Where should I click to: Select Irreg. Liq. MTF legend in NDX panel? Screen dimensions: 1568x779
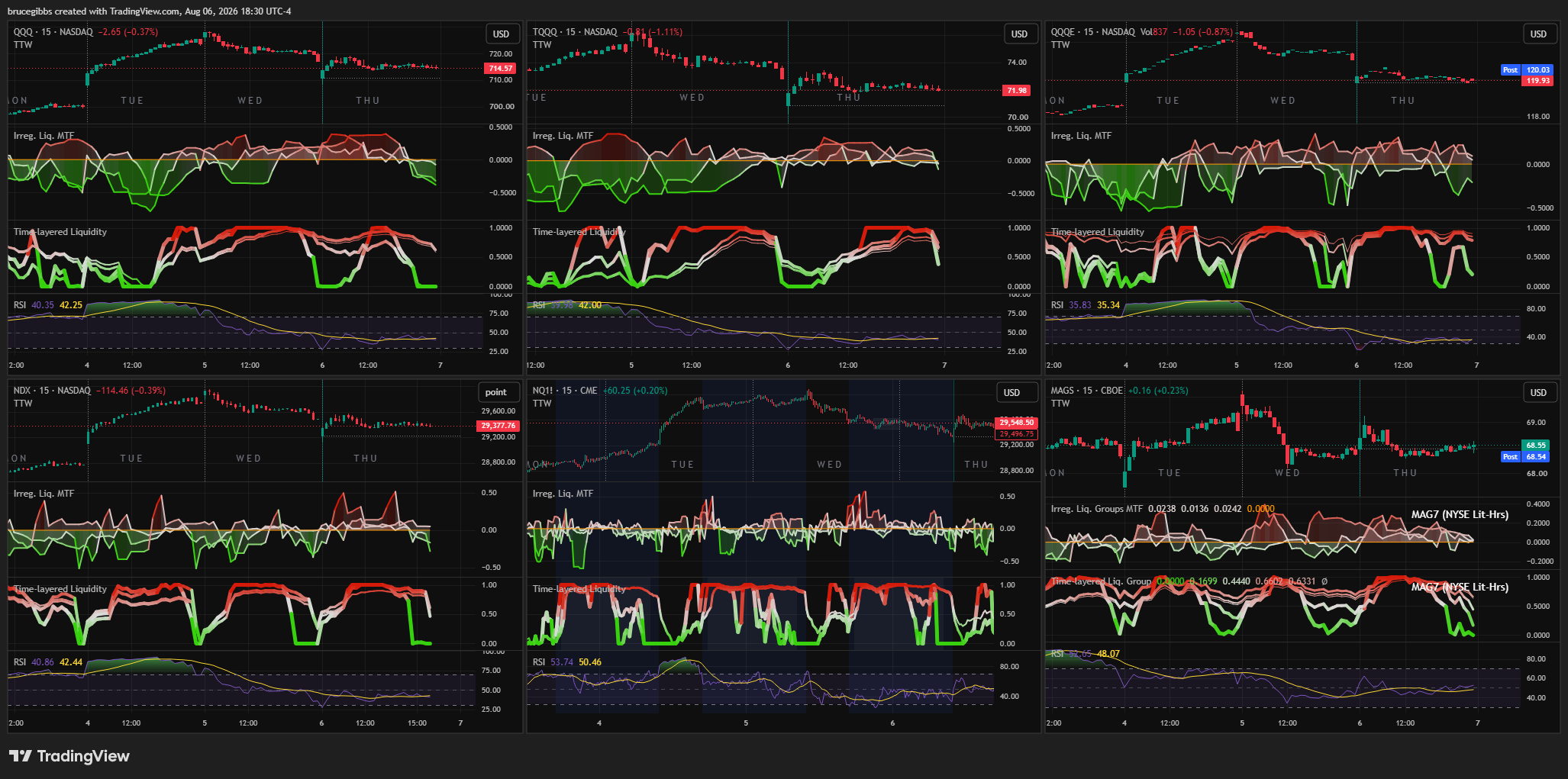(x=44, y=494)
